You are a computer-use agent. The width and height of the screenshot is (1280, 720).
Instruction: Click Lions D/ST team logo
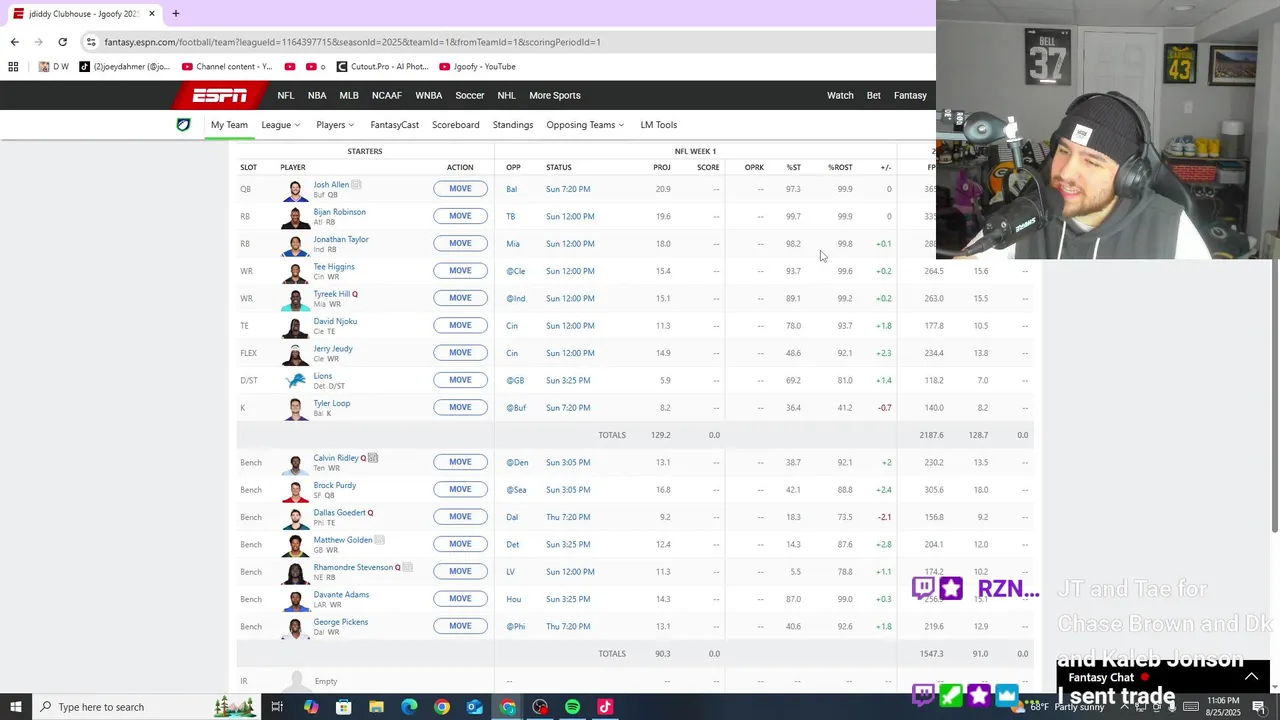[x=296, y=380]
